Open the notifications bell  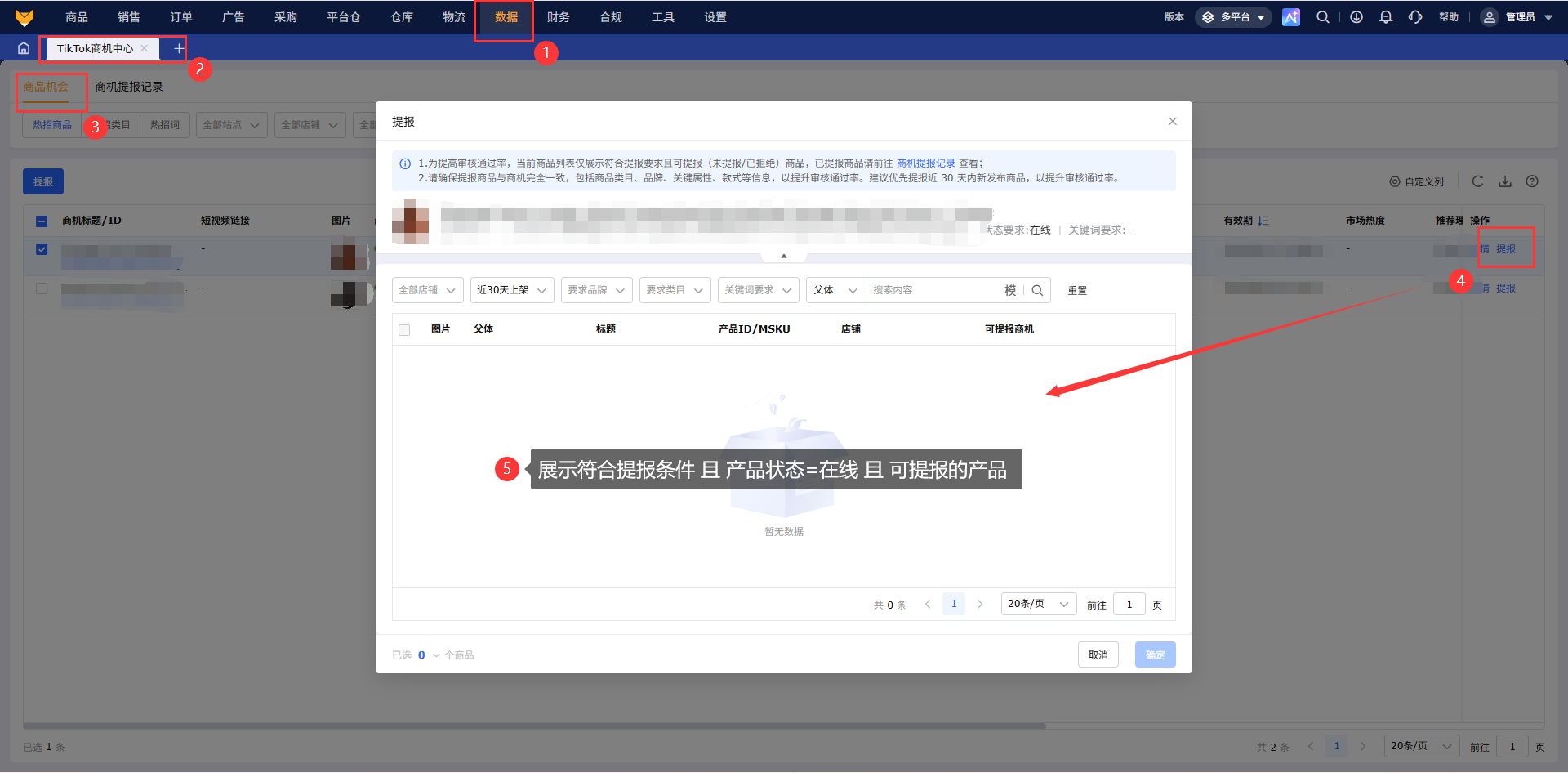click(x=1386, y=17)
